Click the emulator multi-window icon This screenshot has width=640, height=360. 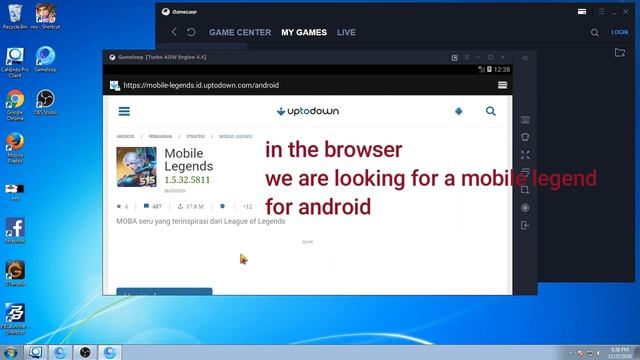(x=525, y=172)
